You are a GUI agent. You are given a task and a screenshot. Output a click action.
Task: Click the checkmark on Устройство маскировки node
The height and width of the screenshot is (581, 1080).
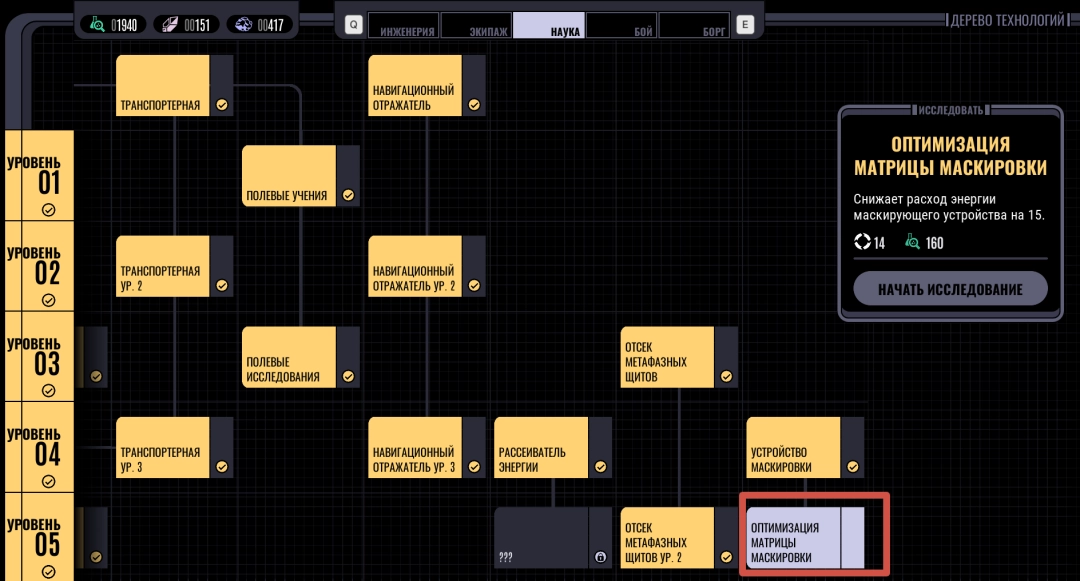tap(852, 466)
